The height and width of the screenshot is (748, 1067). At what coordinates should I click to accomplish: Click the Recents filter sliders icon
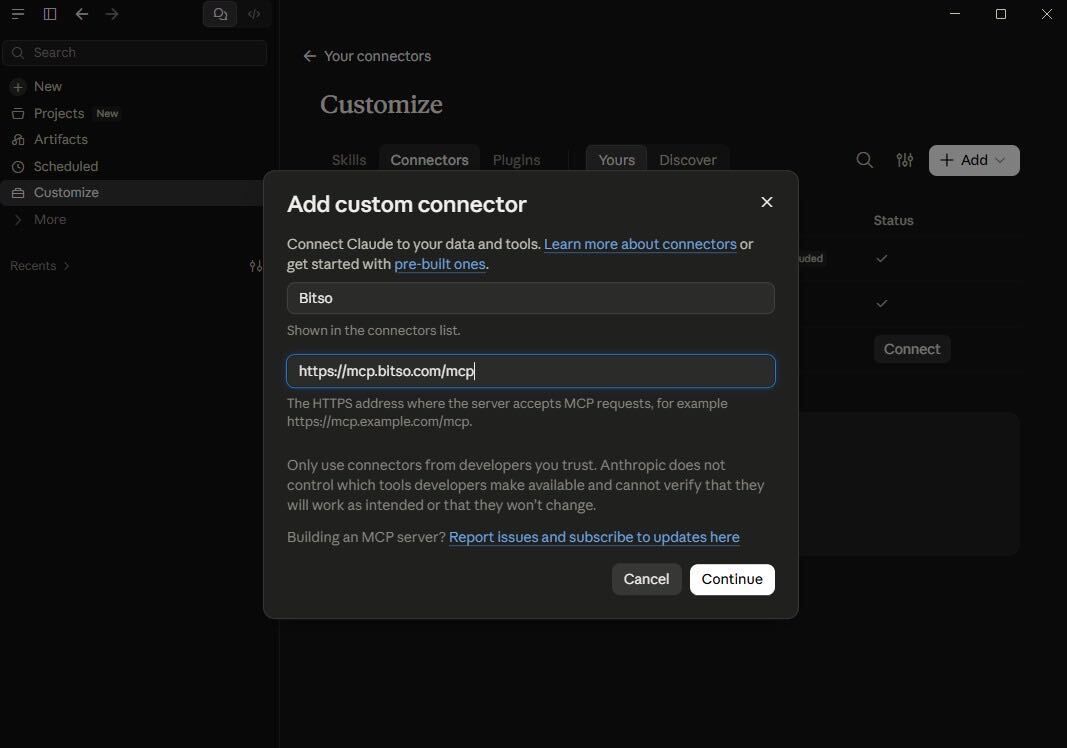coord(255,265)
